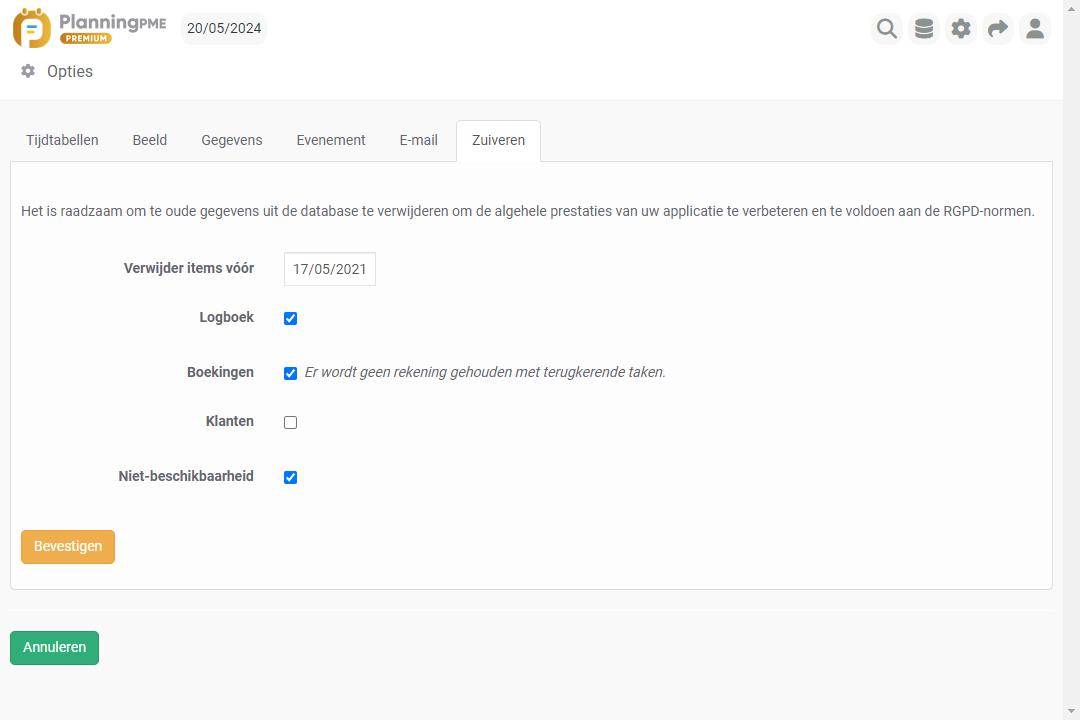Switch to the Tijdtabellen tab
Image resolution: width=1080 pixels, height=720 pixels.
(x=62, y=141)
